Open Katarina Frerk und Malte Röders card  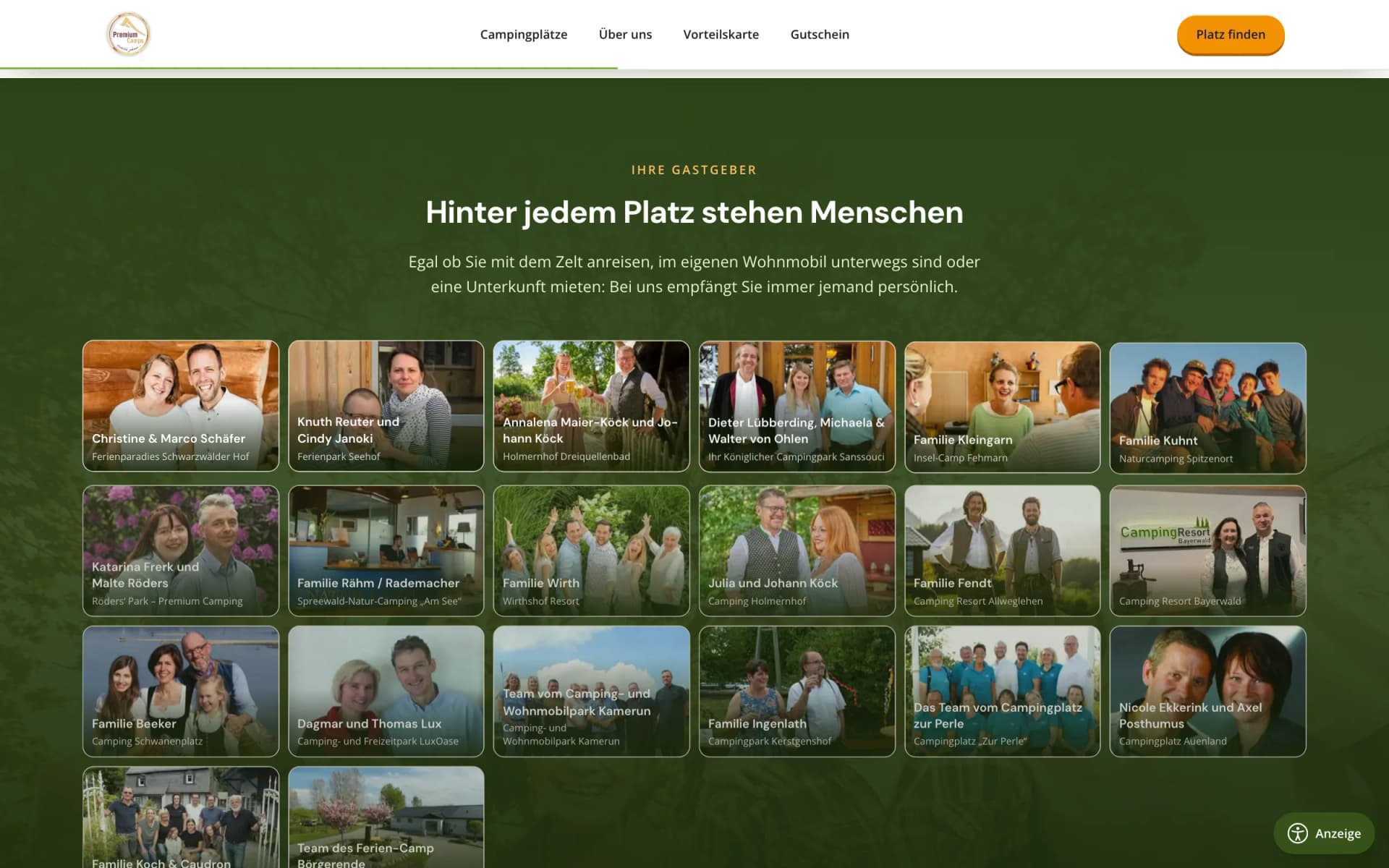[x=181, y=550]
